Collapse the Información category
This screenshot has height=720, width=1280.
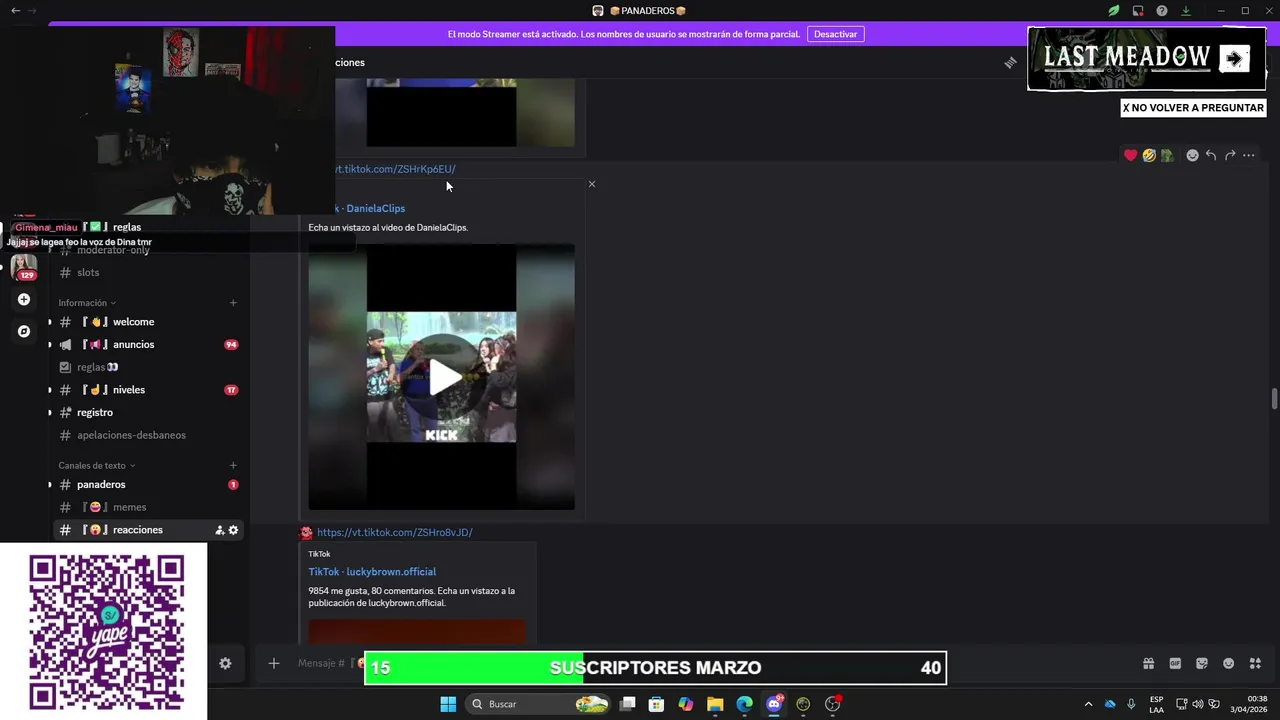(87, 303)
